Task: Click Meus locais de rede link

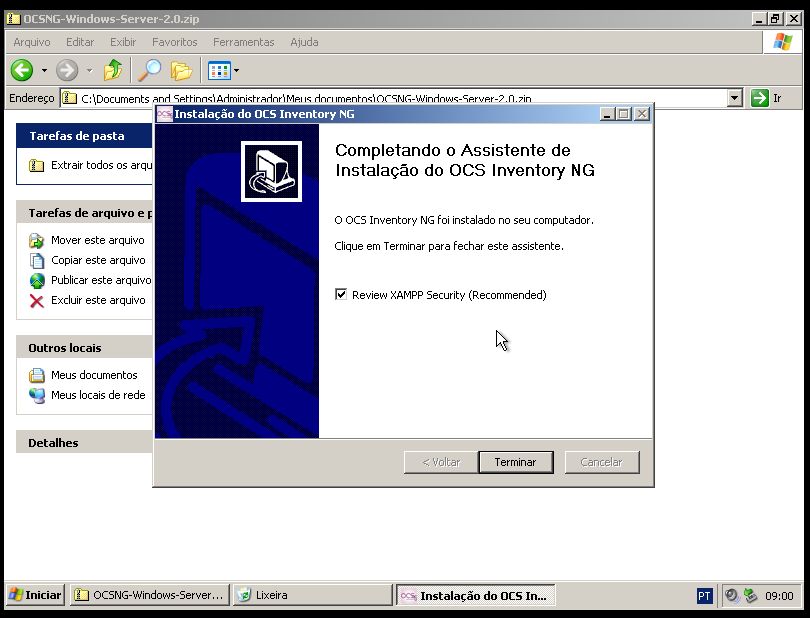Action: (98, 395)
